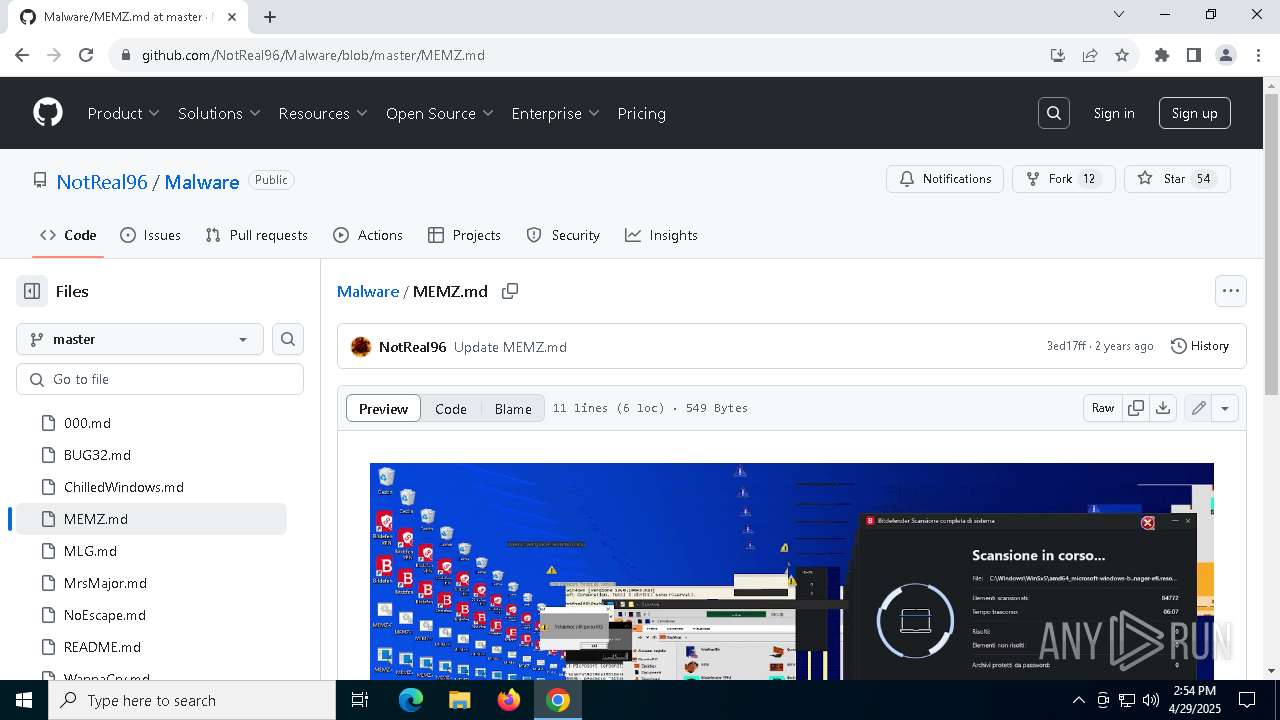The image size is (1280, 720).
Task: Open the Windows Start menu
Action: click(x=24, y=700)
